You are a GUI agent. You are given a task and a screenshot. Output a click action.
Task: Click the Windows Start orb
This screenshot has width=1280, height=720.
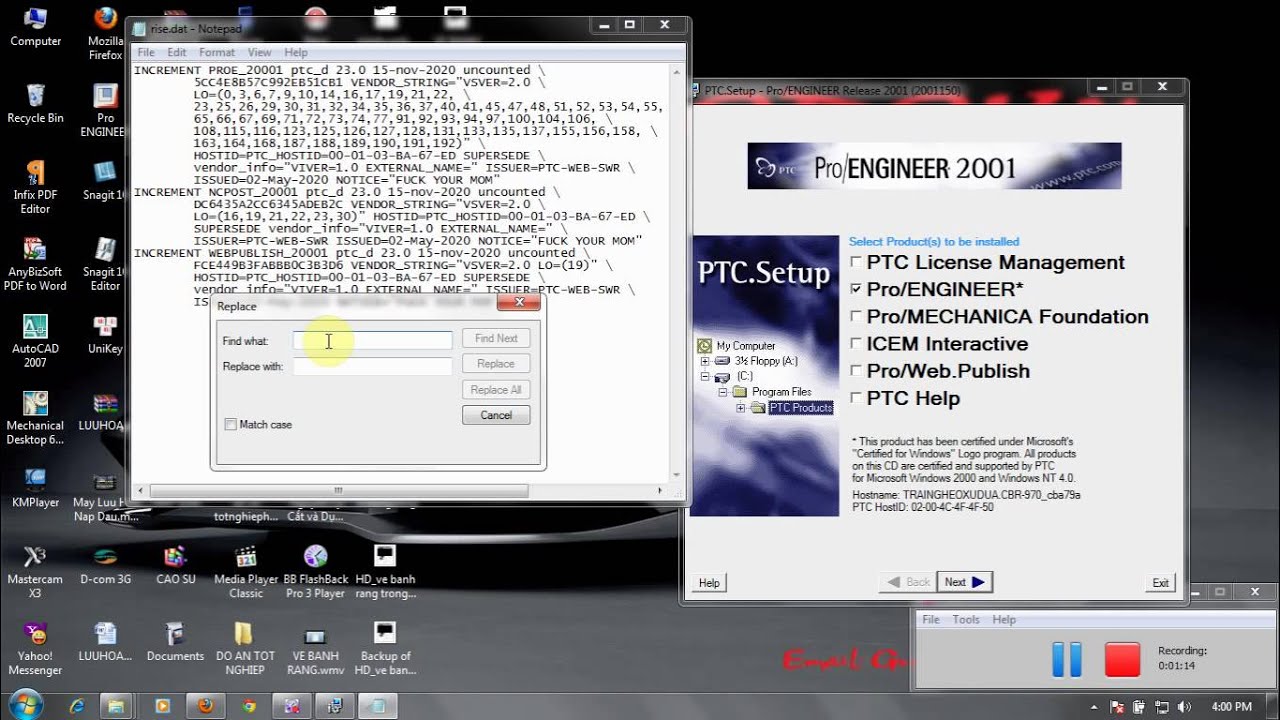coord(25,704)
